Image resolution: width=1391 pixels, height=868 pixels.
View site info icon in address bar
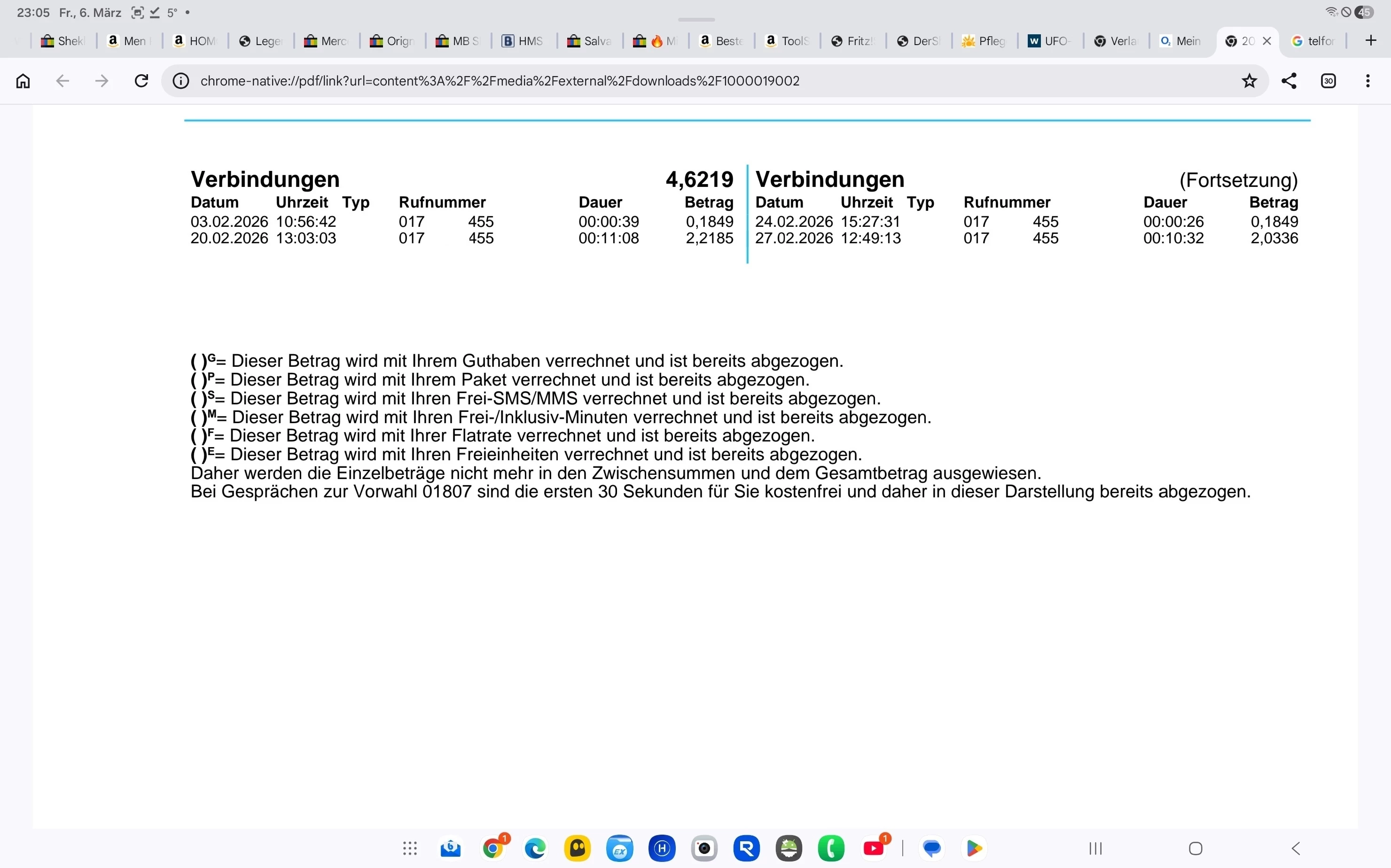click(x=181, y=81)
